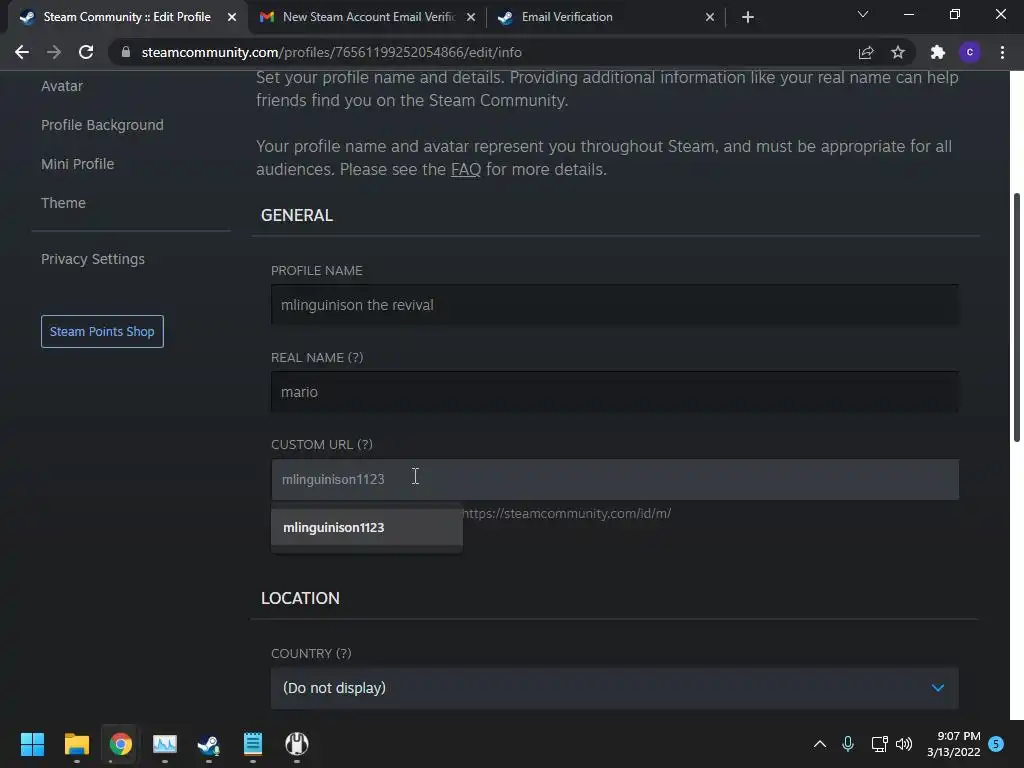The height and width of the screenshot is (768, 1024).
Task: Open the monitor graph app in taskbar
Action: pyautogui.click(x=165, y=744)
